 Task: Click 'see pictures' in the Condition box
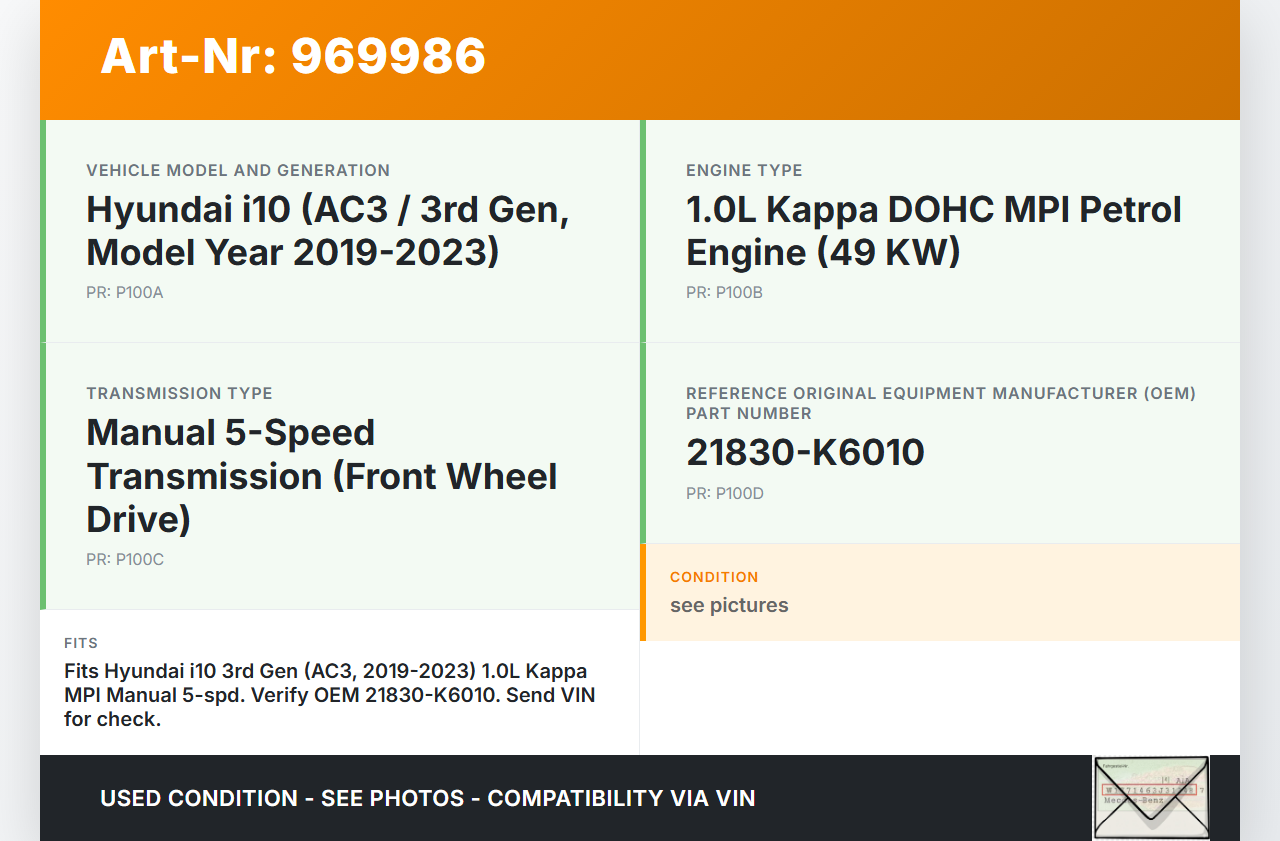click(x=729, y=606)
